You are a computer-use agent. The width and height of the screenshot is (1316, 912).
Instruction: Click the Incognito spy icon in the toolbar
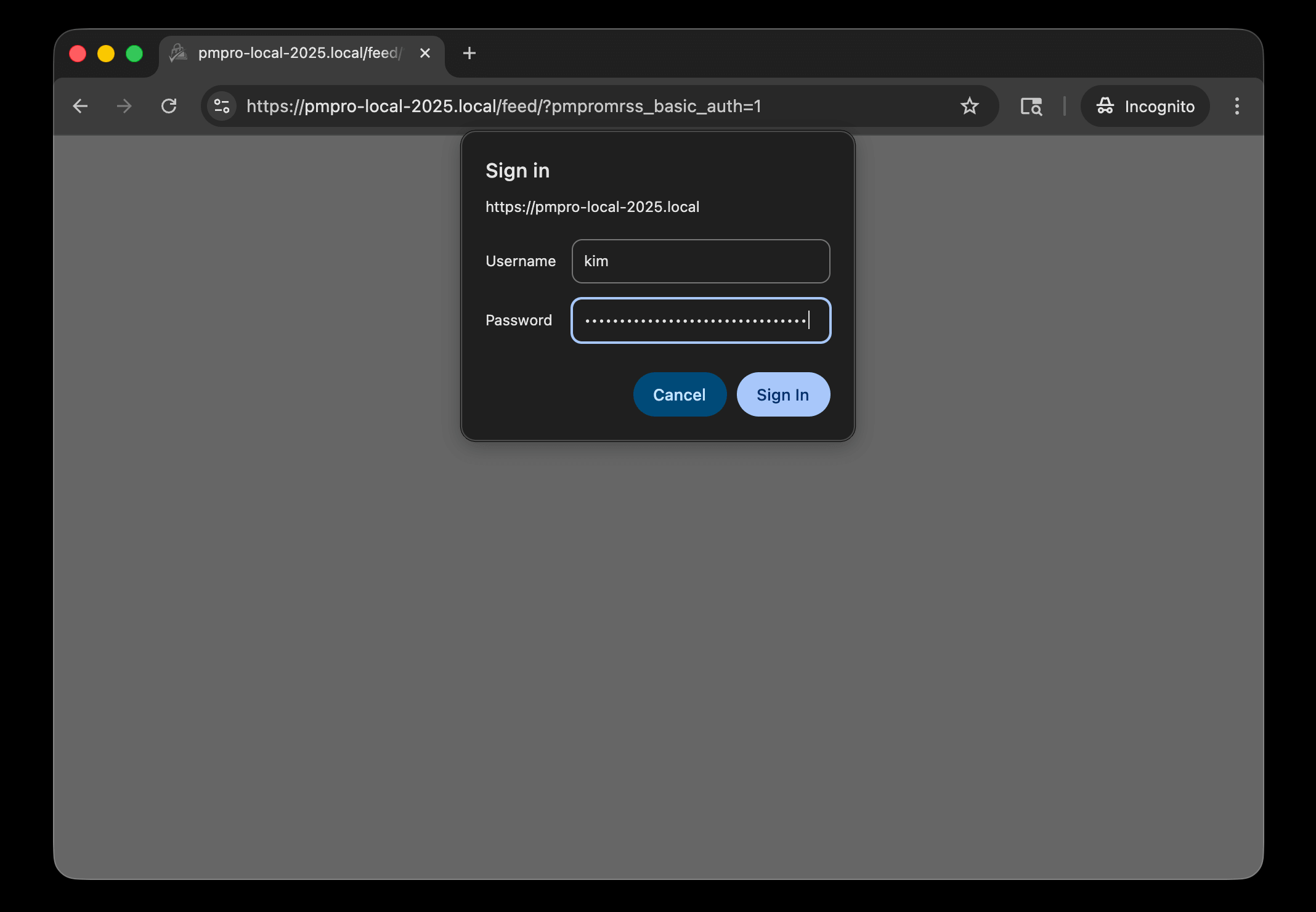1105,106
